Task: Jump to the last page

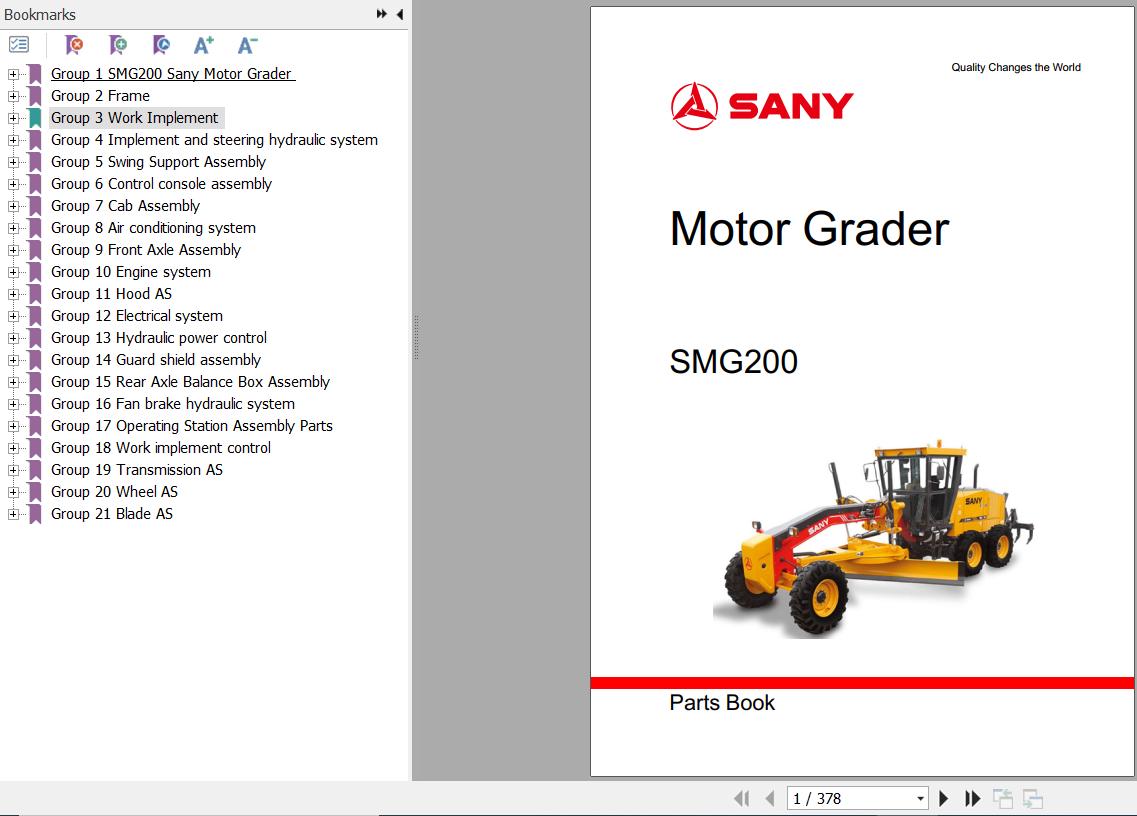Action: pyautogui.click(x=972, y=798)
